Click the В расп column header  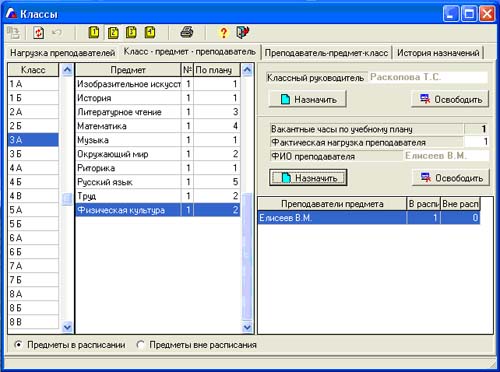pos(424,204)
